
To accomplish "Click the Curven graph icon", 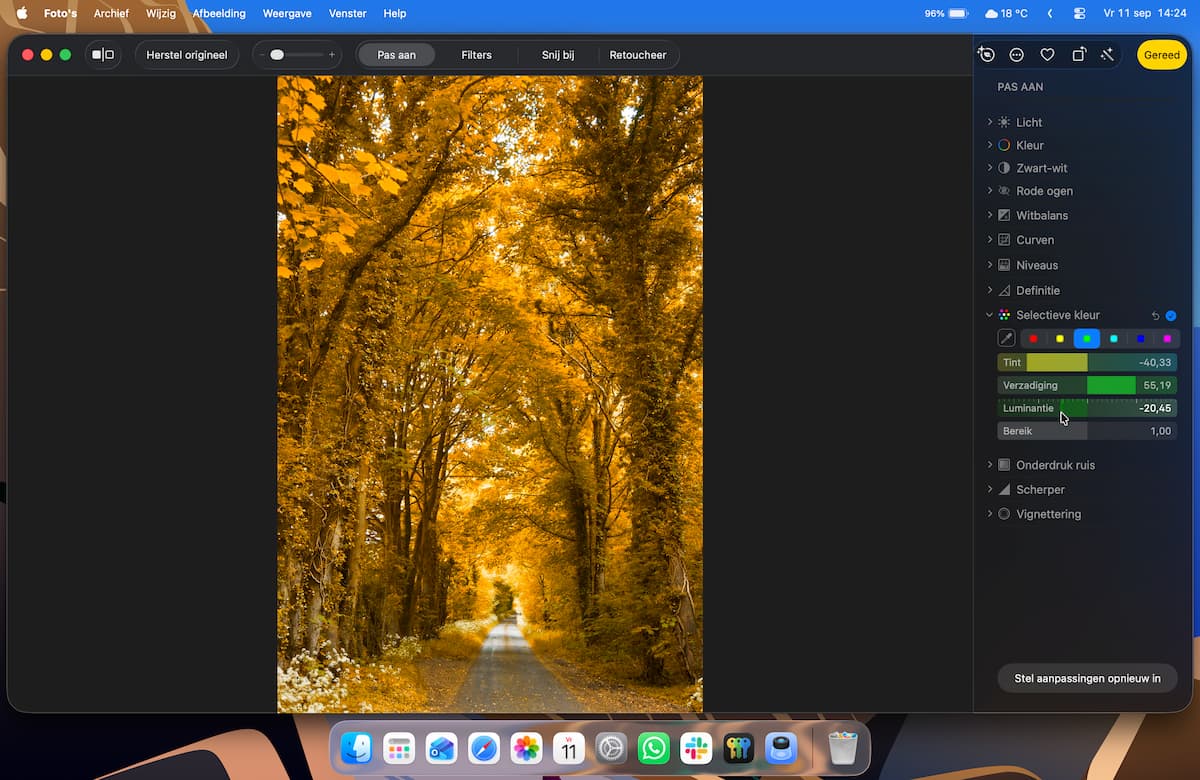I will [1004, 240].
